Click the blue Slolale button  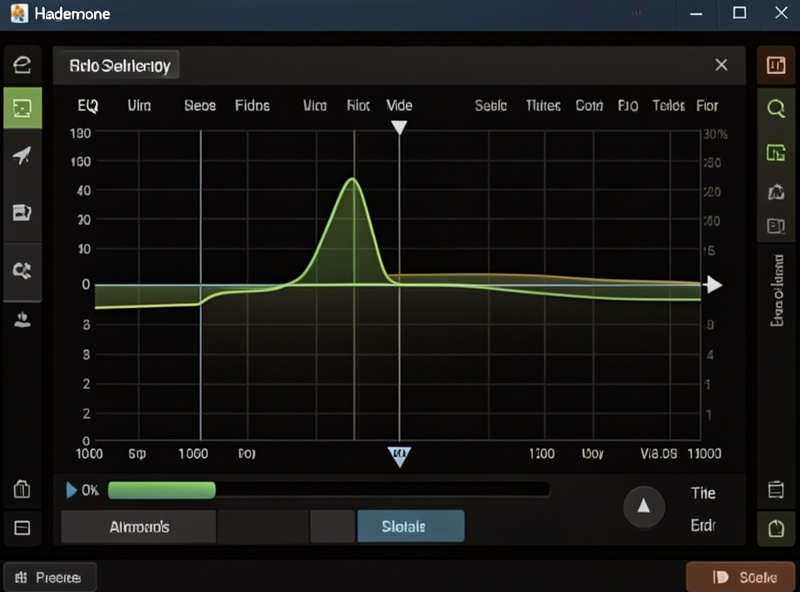(411, 526)
